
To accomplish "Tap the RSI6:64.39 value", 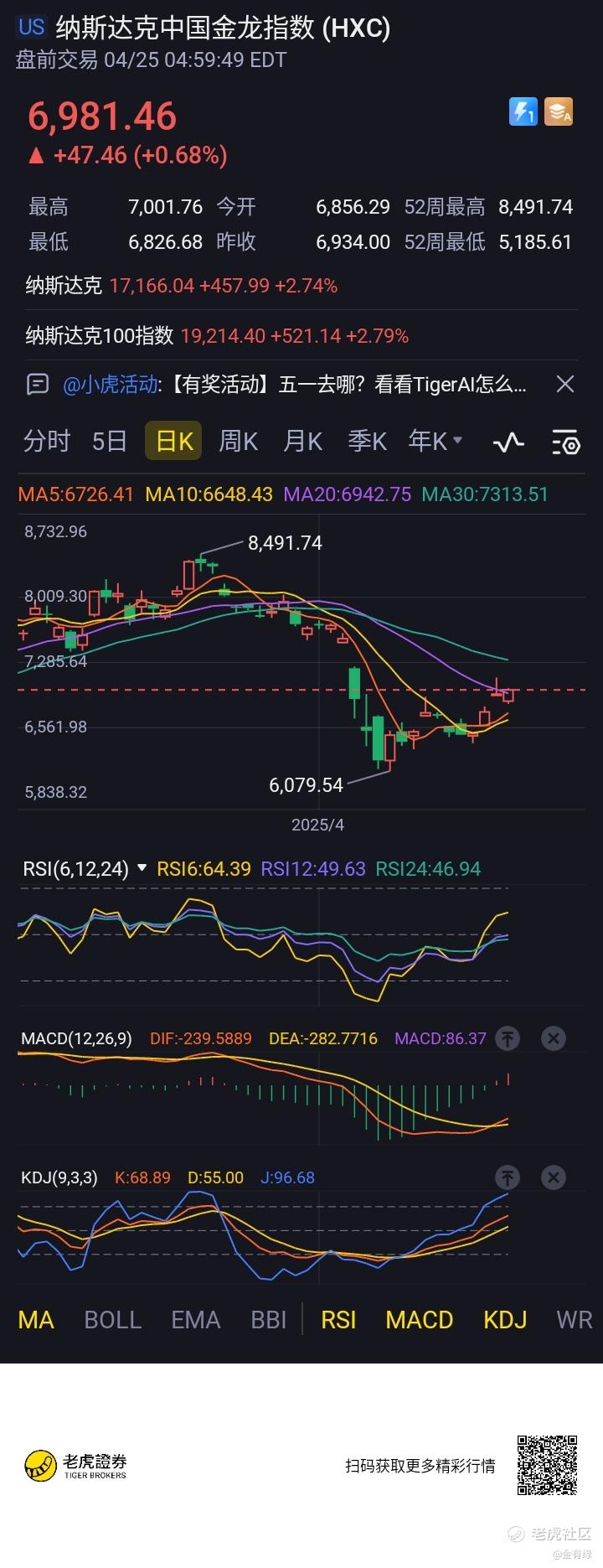I will (x=204, y=869).
